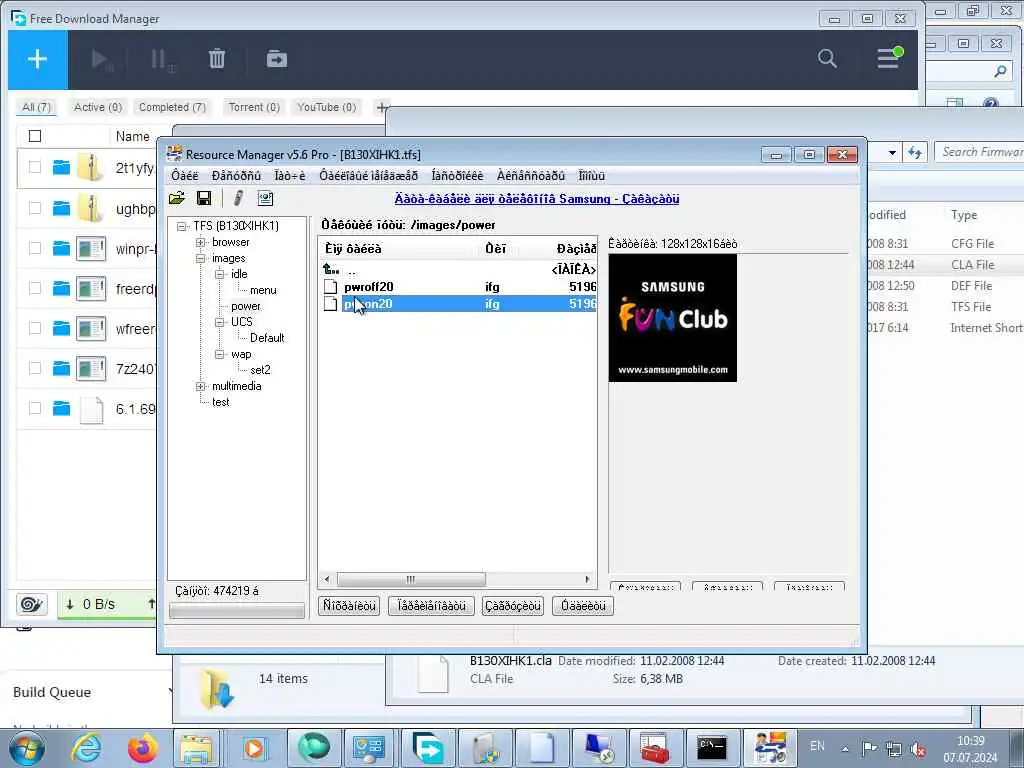The height and width of the screenshot is (768, 1024).
Task: Click the Search Firmware box in Explorer
Action: click(x=978, y=152)
